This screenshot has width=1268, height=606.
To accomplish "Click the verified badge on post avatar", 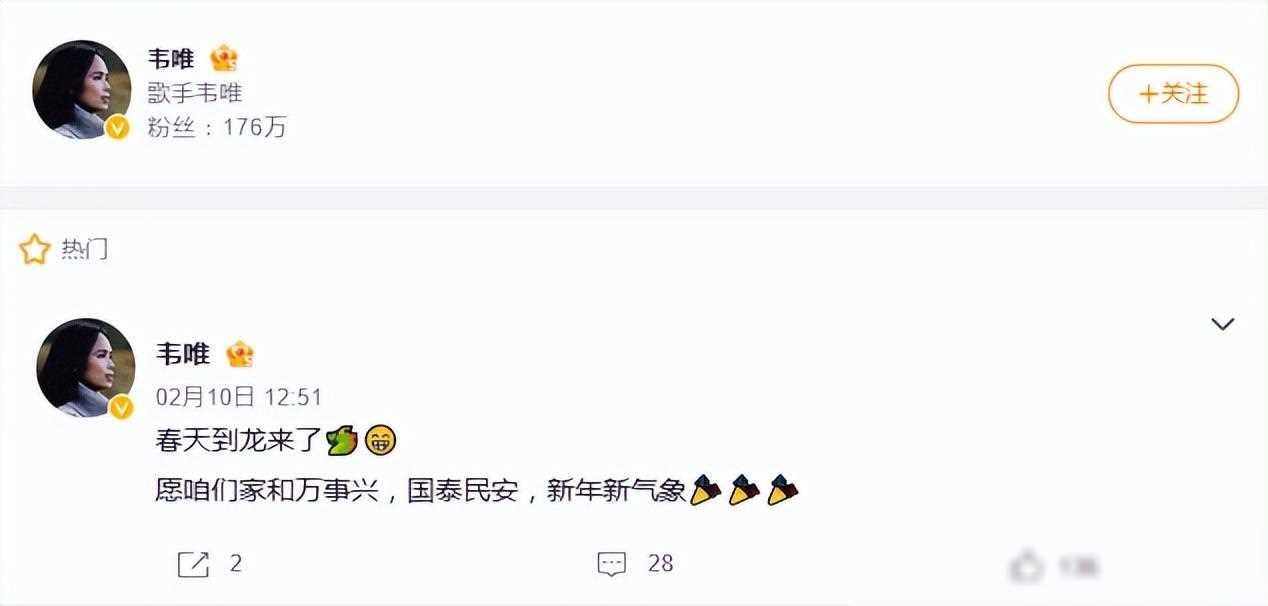I will click(122, 406).
